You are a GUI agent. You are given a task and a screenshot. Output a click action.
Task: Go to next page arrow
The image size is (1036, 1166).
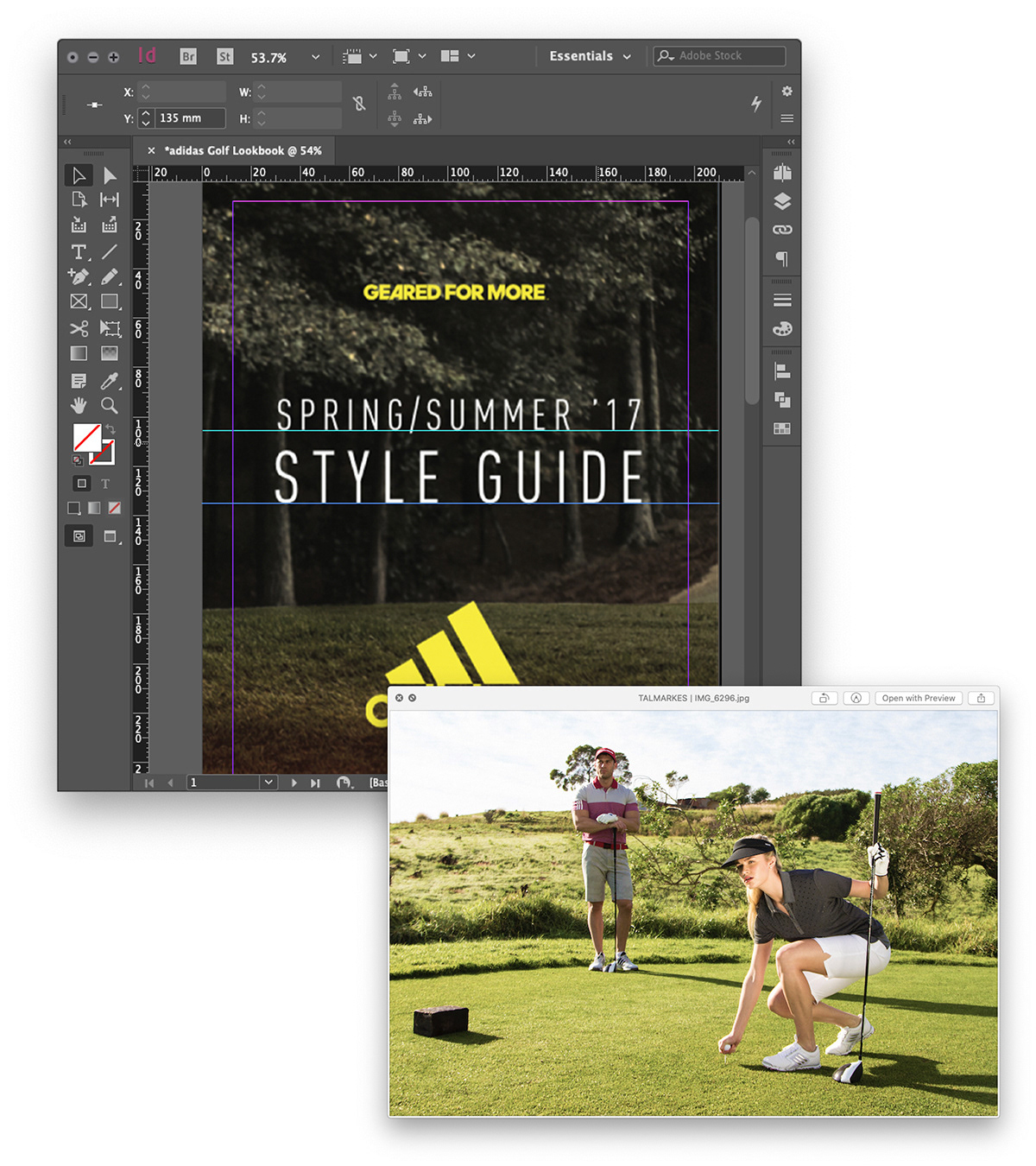pyautogui.click(x=294, y=783)
